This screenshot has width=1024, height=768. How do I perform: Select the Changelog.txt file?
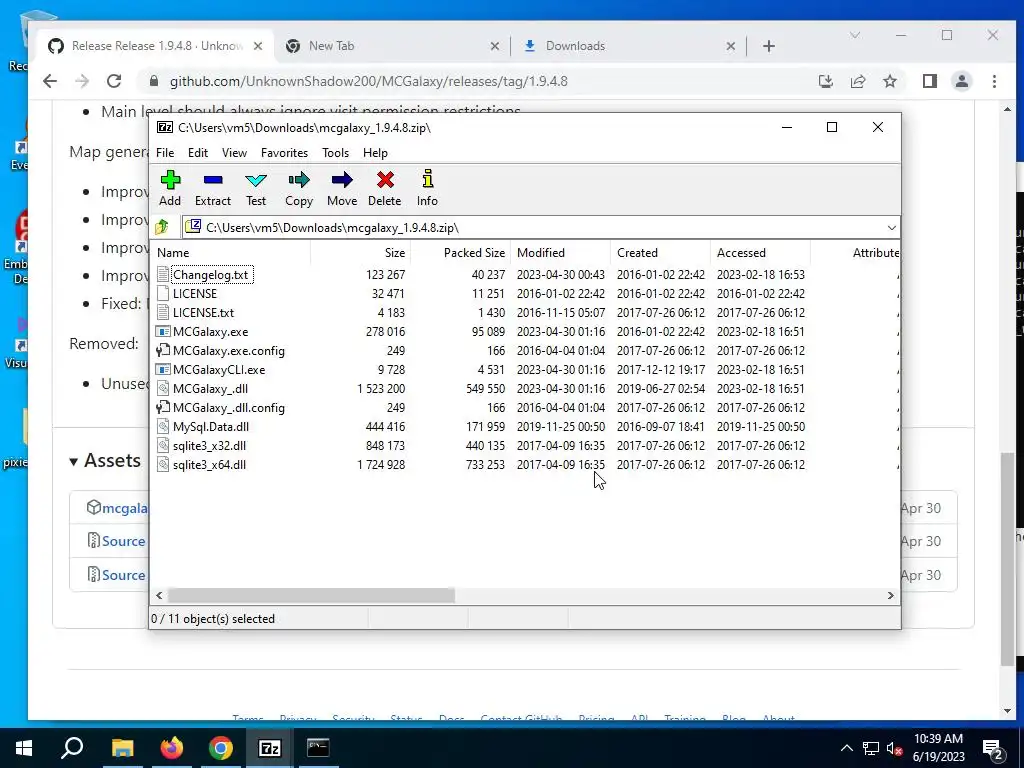pos(210,275)
